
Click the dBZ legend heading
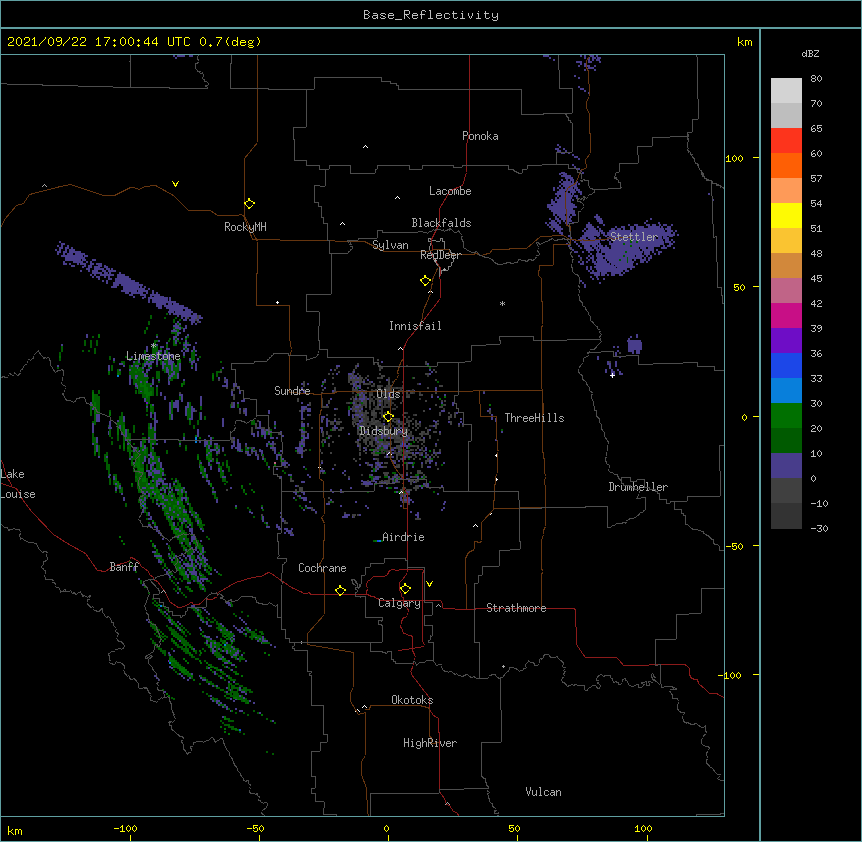tap(810, 54)
